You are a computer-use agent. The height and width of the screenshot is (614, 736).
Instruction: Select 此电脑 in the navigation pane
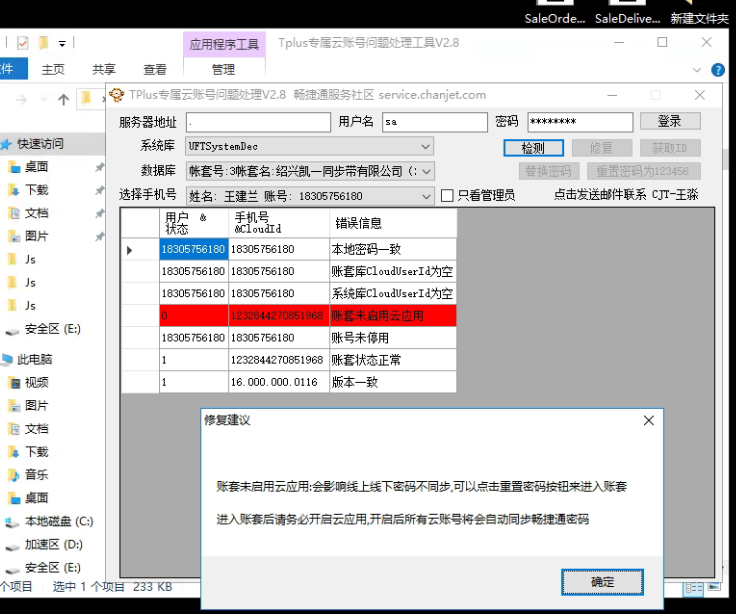(34, 360)
